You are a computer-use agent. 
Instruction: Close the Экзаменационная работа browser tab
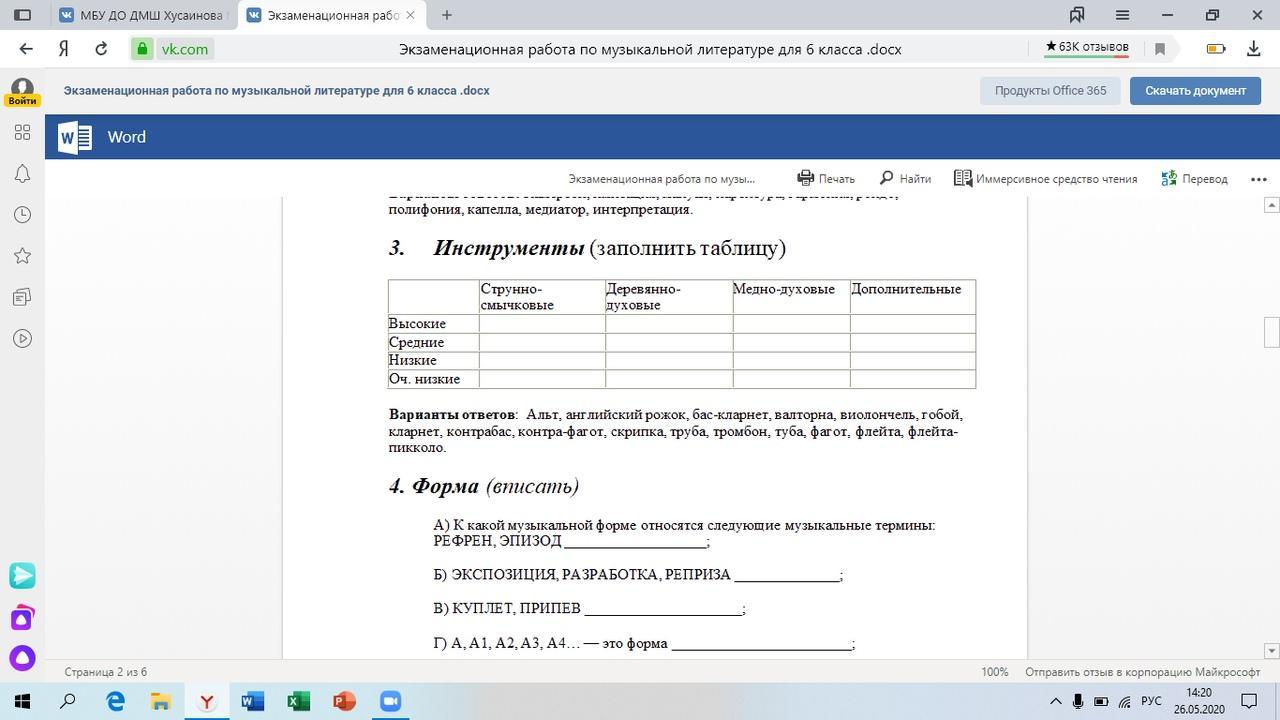tap(410, 15)
